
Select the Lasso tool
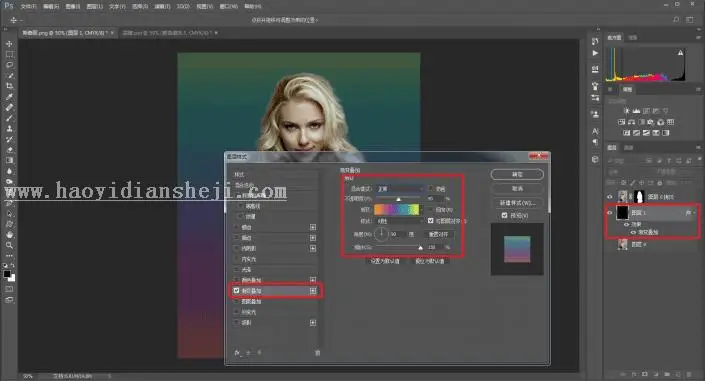[9, 65]
